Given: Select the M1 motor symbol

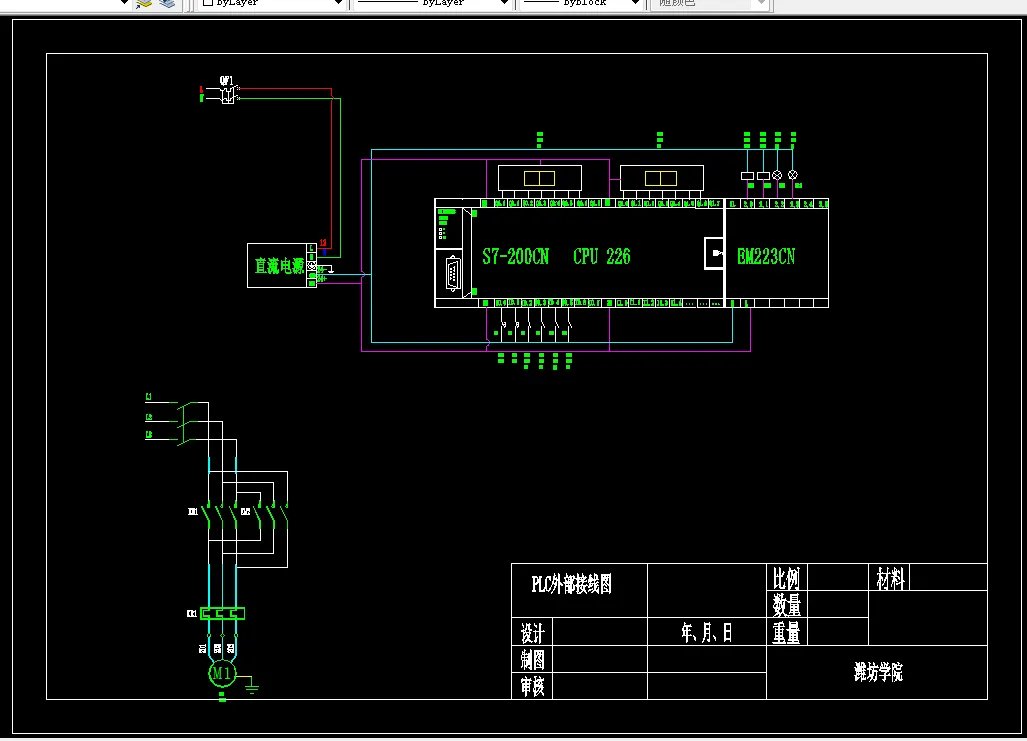Looking at the screenshot, I should click(221, 673).
